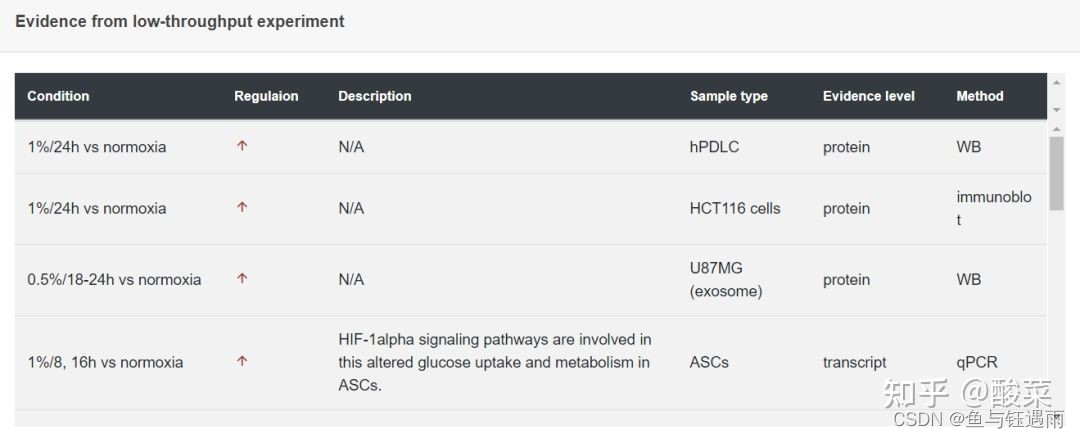Select the immunoblot method cell

pos(994,209)
